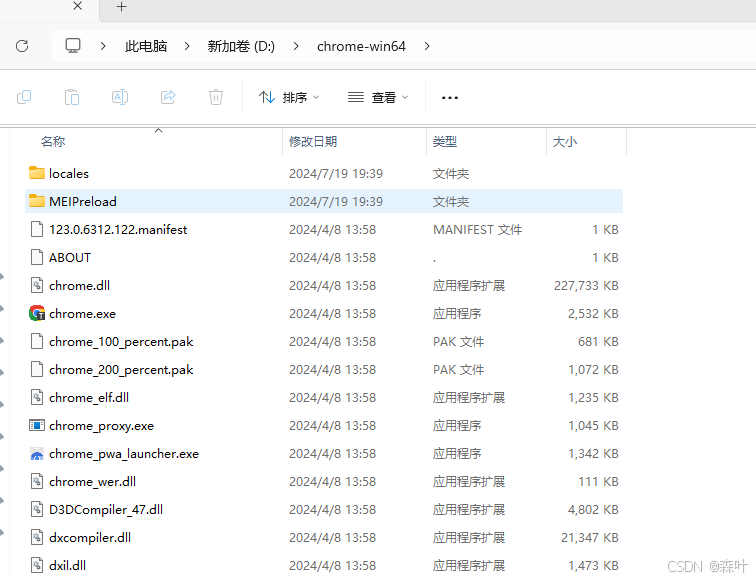Click the ABOUT file icon

(x=37, y=257)
